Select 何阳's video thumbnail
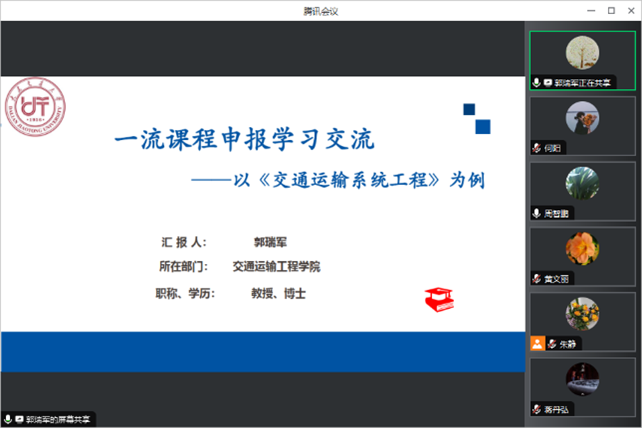The image size is (642, 428). point(582,120)
